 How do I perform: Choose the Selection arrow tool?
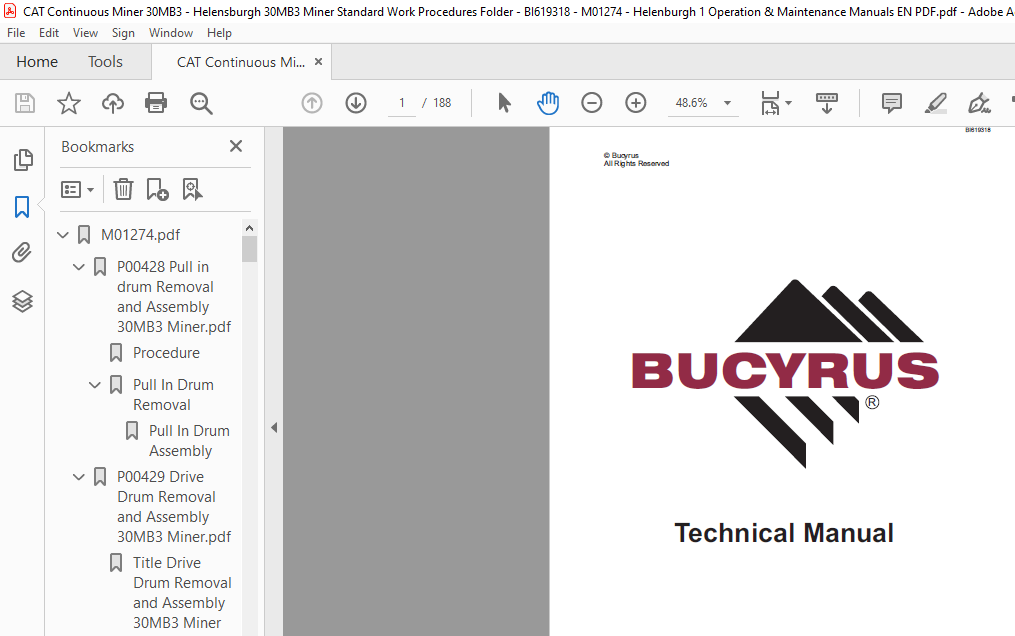pos(504,103)
